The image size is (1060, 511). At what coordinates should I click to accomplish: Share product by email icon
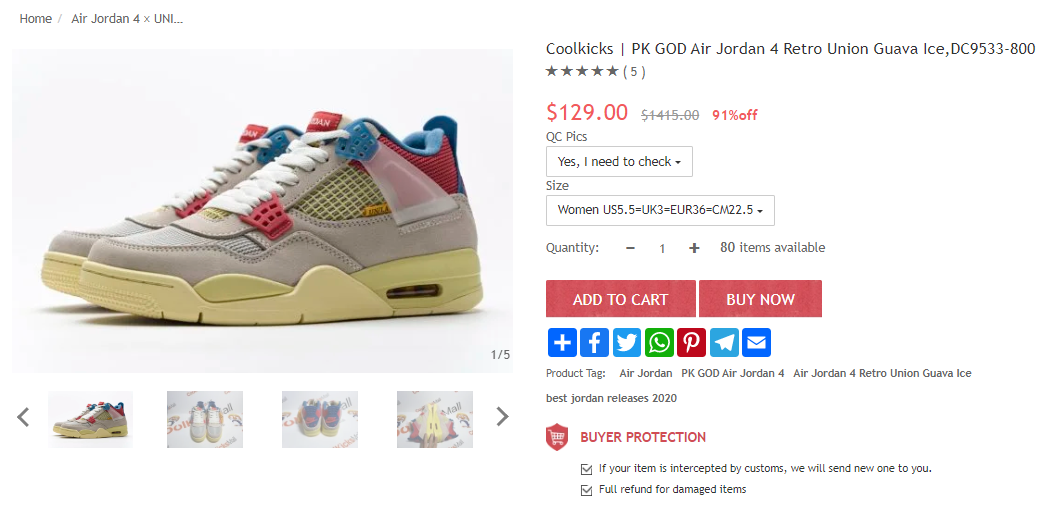[x=756, y=343]
